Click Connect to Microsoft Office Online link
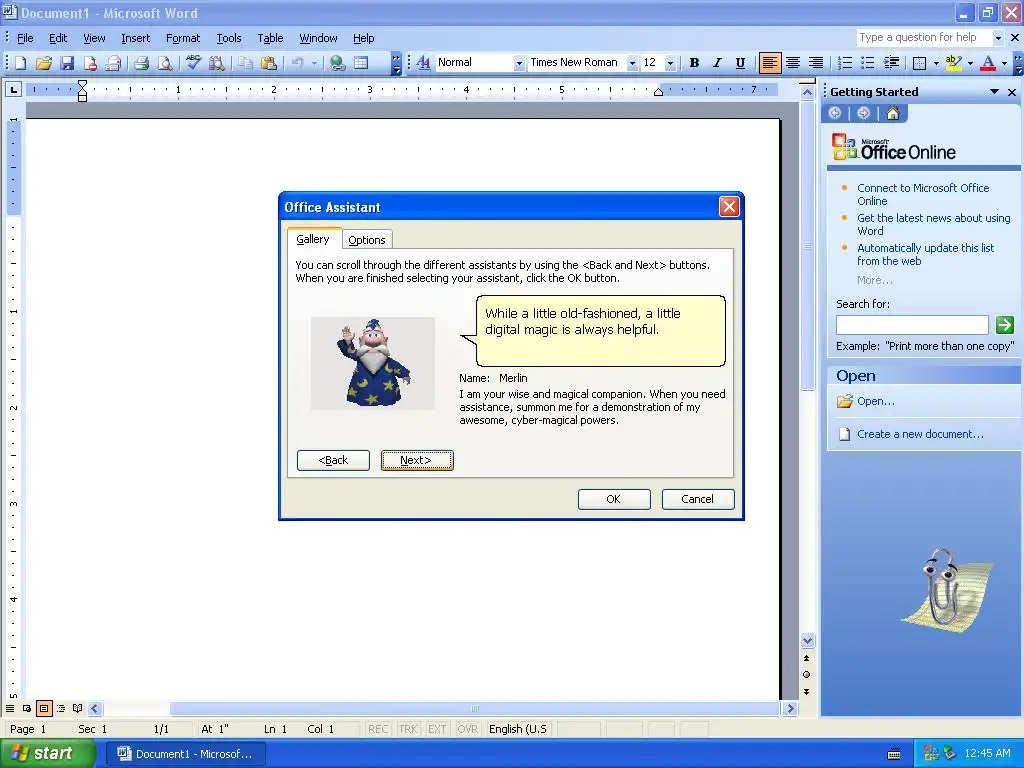Image resolution: width=1024 pixels, height=768 pixels. (923, 195)
